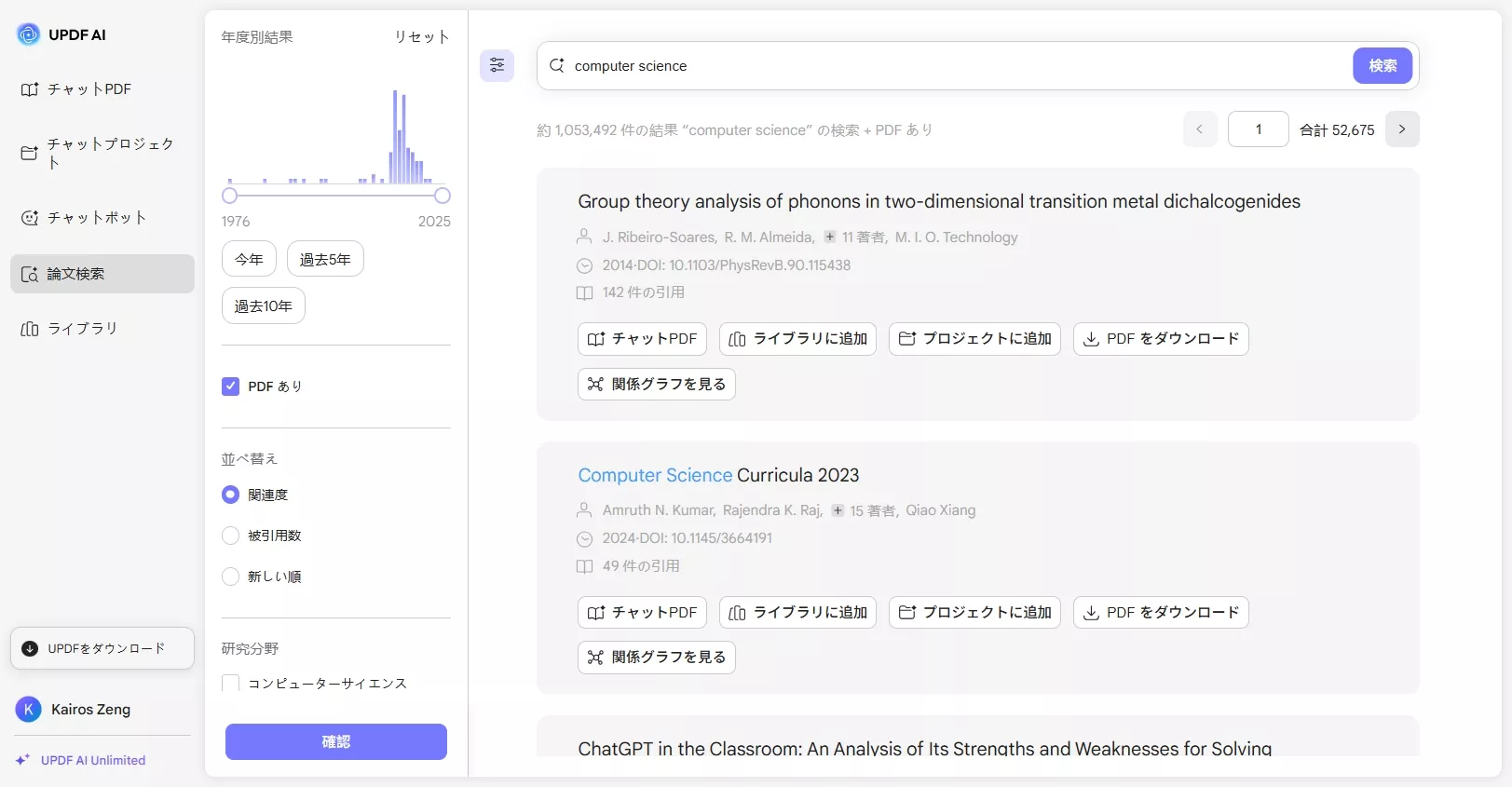This screenshot has height=787, width=1512.
Task: Open Computer Science Curricula 2023 paper title
Action: (718, 475)
